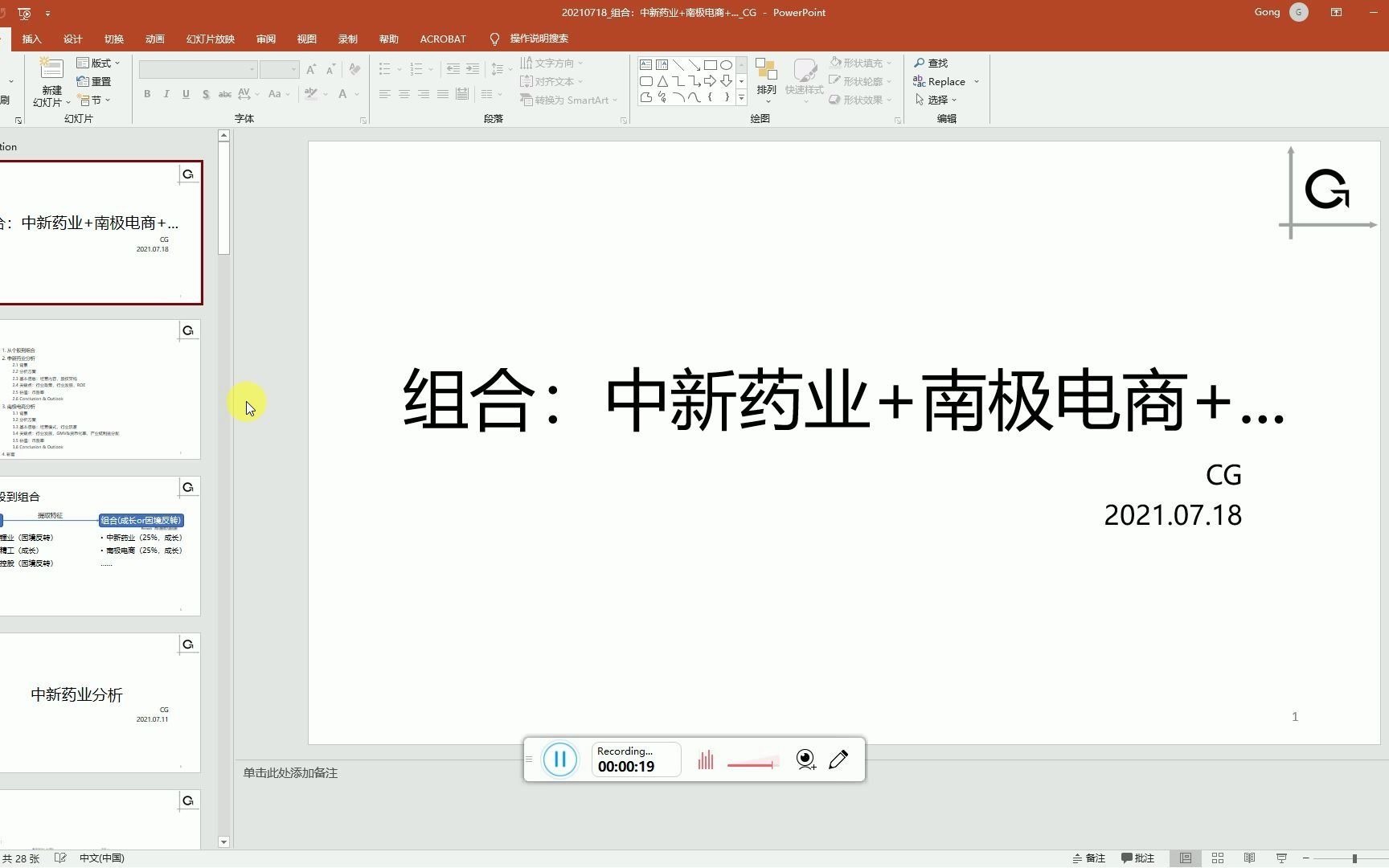Switch to Normal view

tap(1186, 858)
